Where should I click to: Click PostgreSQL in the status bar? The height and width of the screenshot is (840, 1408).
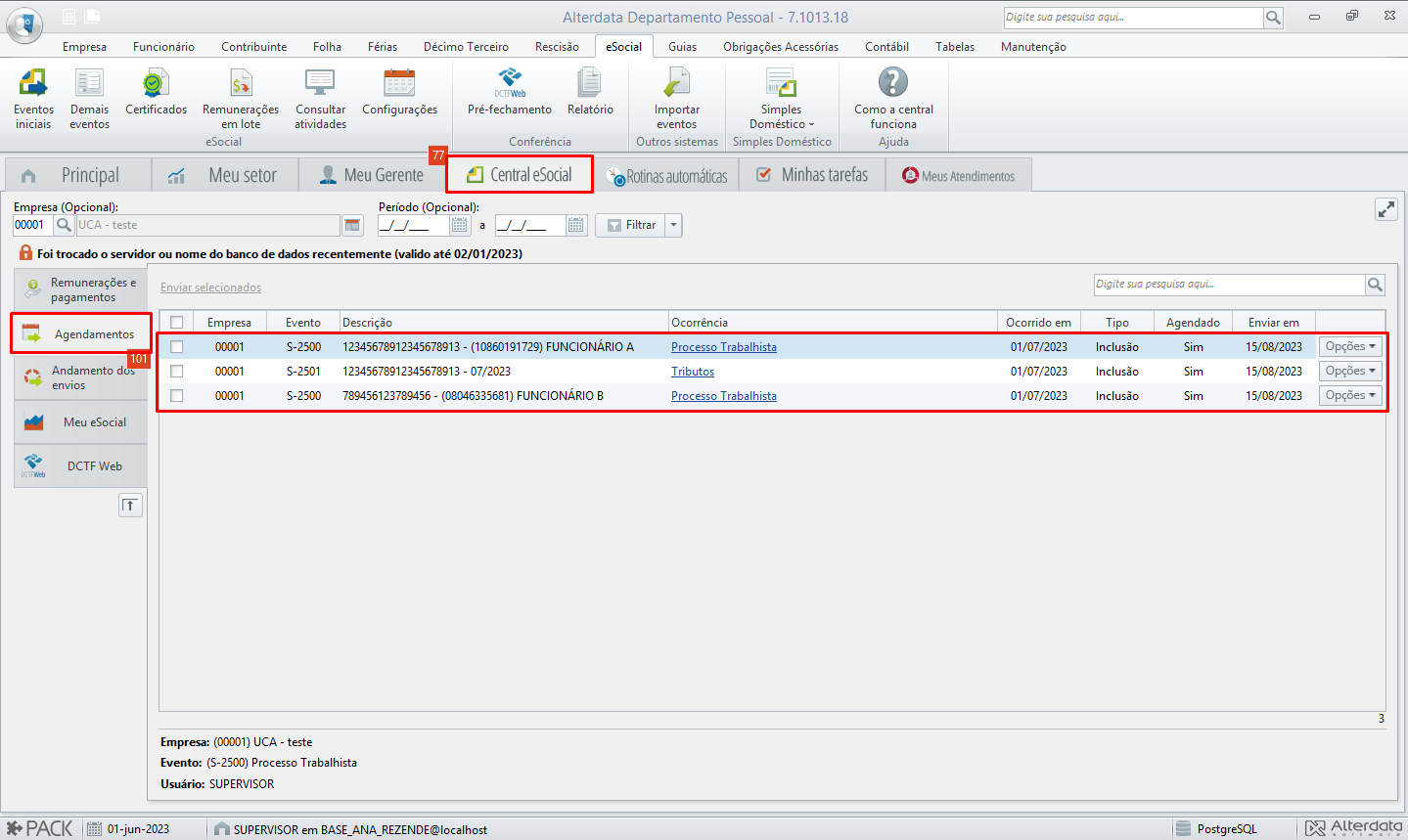coord(1227,829)
